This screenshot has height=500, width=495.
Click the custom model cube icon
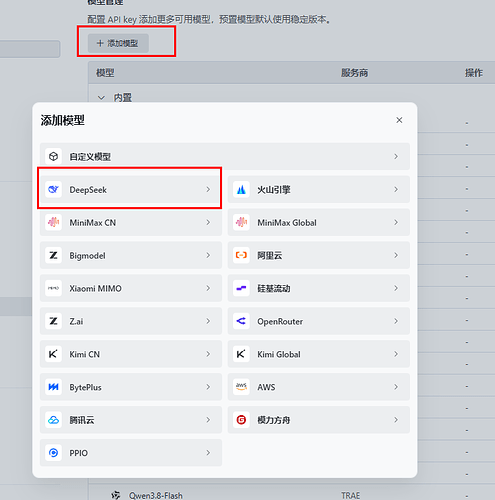pyautogui.click(x=53, y=156)
